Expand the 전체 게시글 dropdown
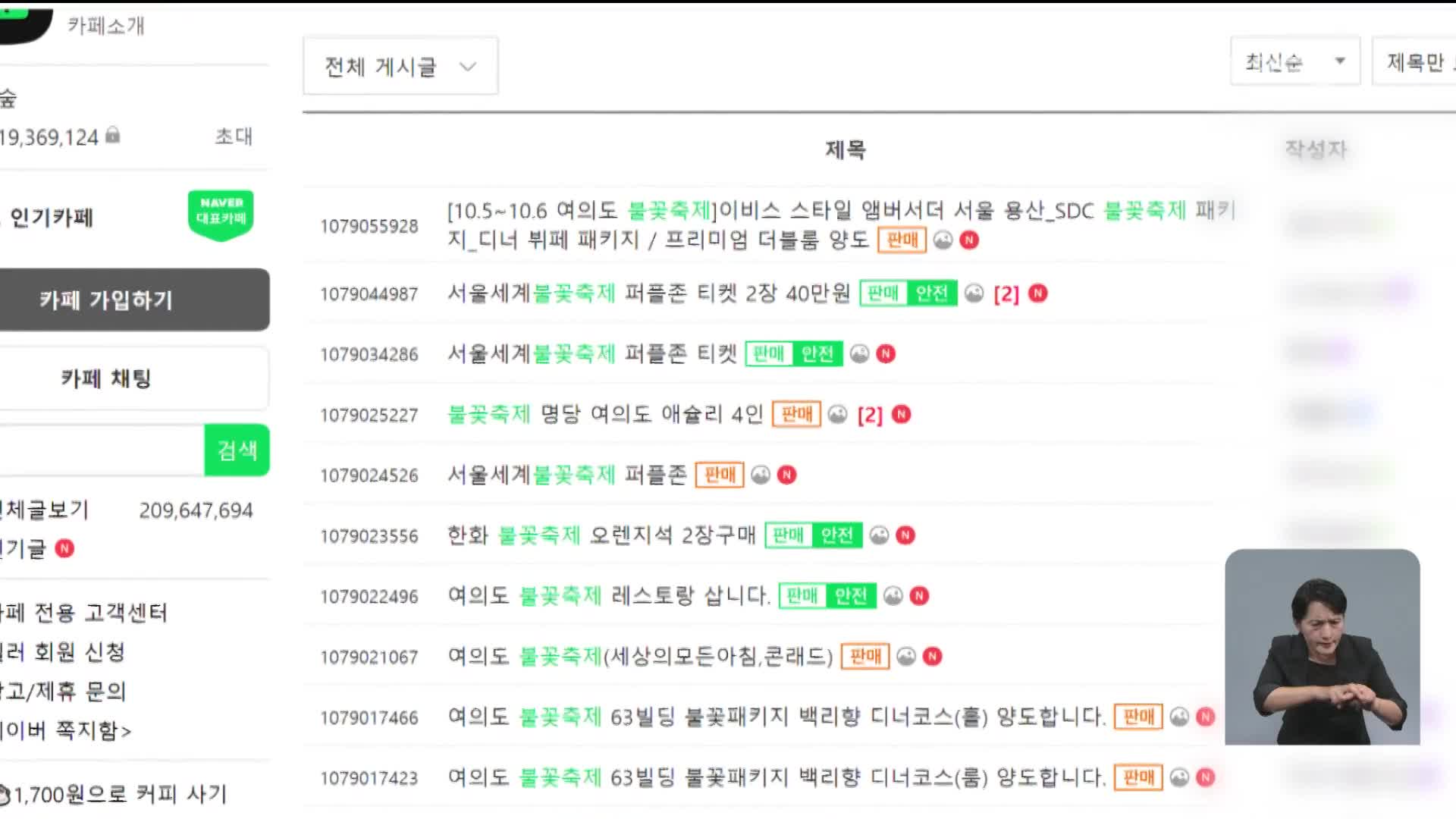The height and width of the screenshot is (819, 1456). click(x=401, y=66)
